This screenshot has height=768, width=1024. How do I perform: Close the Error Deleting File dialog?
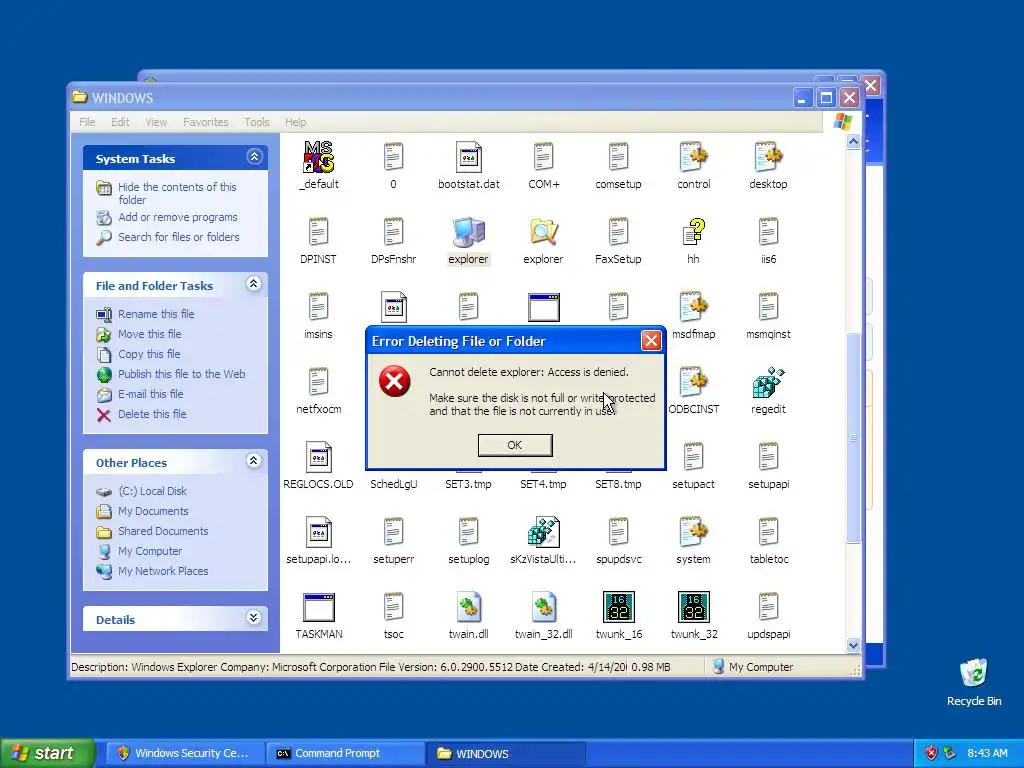pyautogui.click(x=650, y=341)
